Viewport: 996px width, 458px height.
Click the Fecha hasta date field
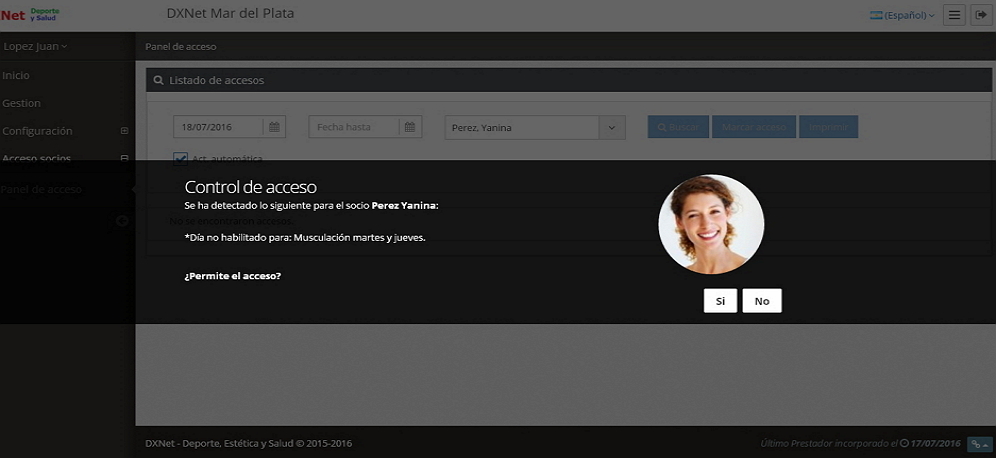[354, 127]
